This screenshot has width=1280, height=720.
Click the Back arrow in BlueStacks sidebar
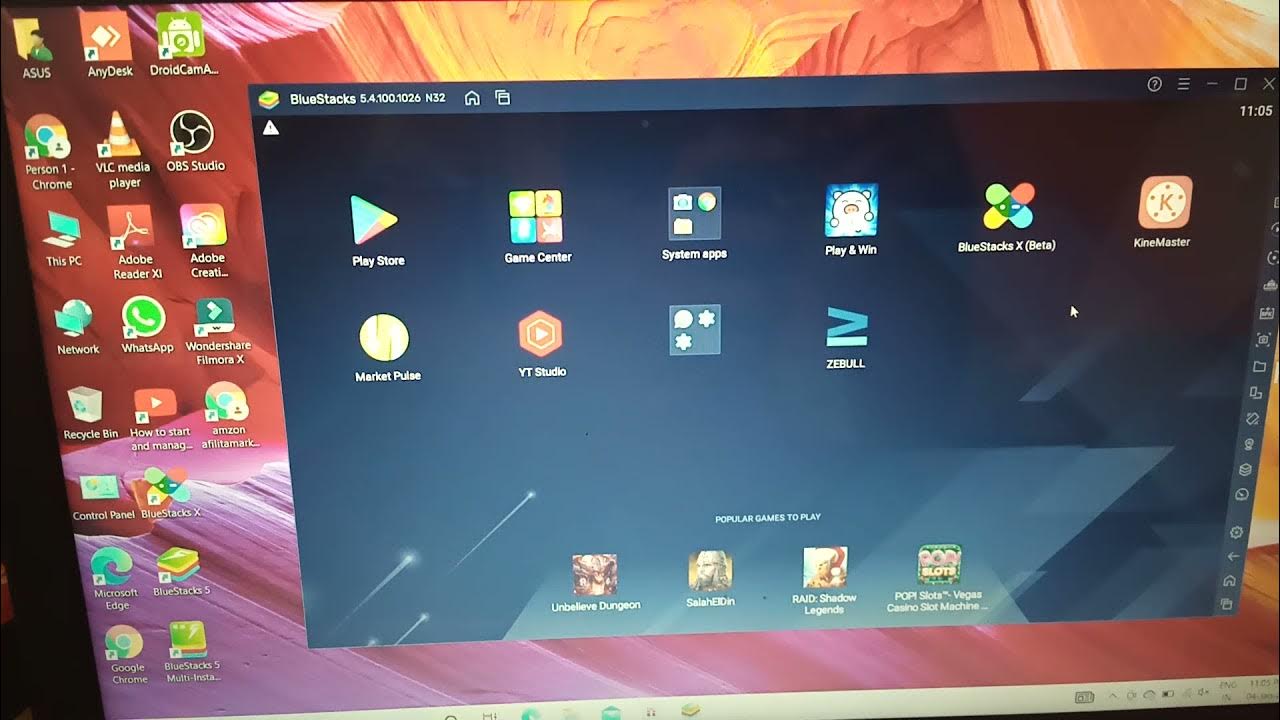pyautogui.click(x=1233, y=556)
